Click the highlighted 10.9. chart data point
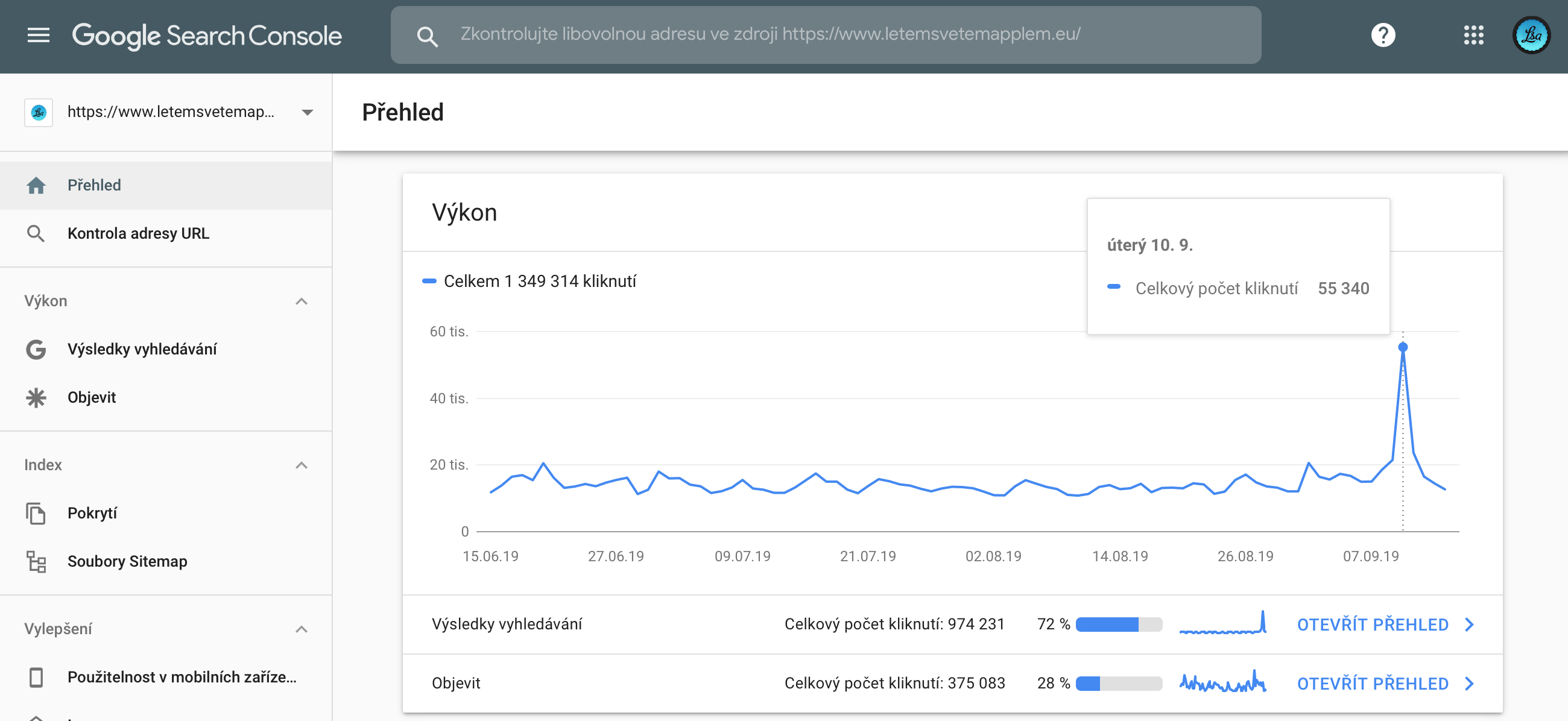 (1402, 347)
